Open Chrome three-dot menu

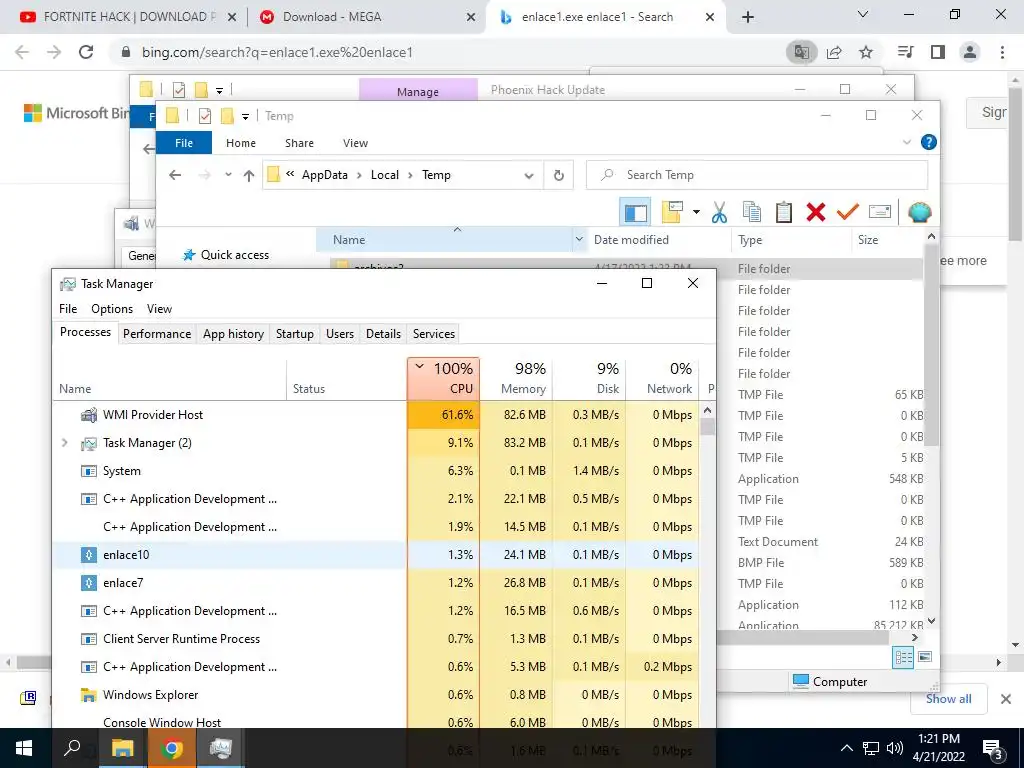1002,52
